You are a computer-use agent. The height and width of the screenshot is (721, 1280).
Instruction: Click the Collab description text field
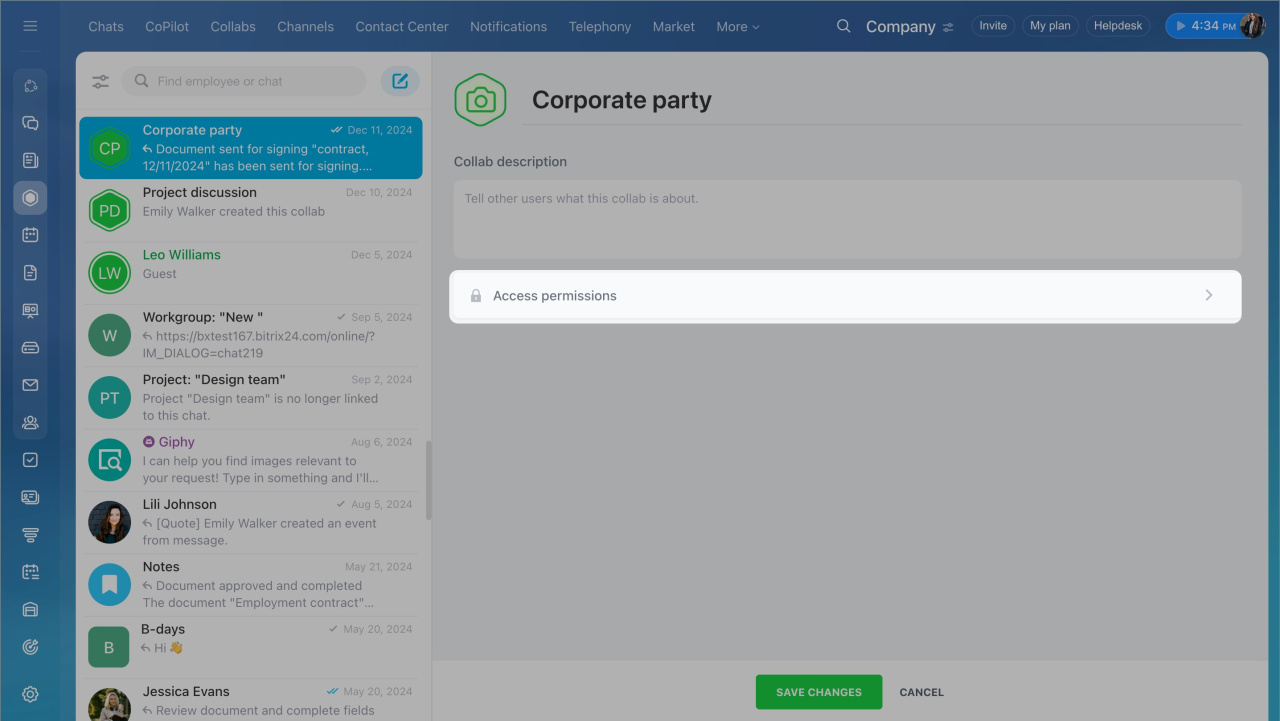coord(847,219)
